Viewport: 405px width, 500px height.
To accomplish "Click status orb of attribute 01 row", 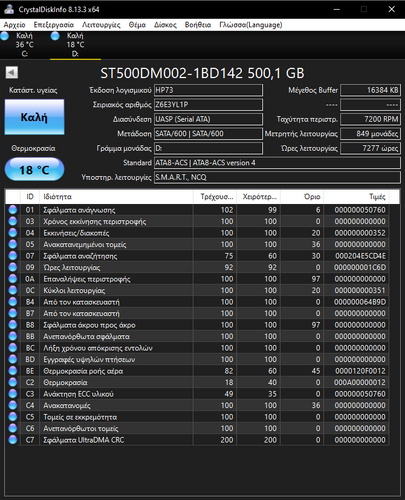I will (13, 210).
